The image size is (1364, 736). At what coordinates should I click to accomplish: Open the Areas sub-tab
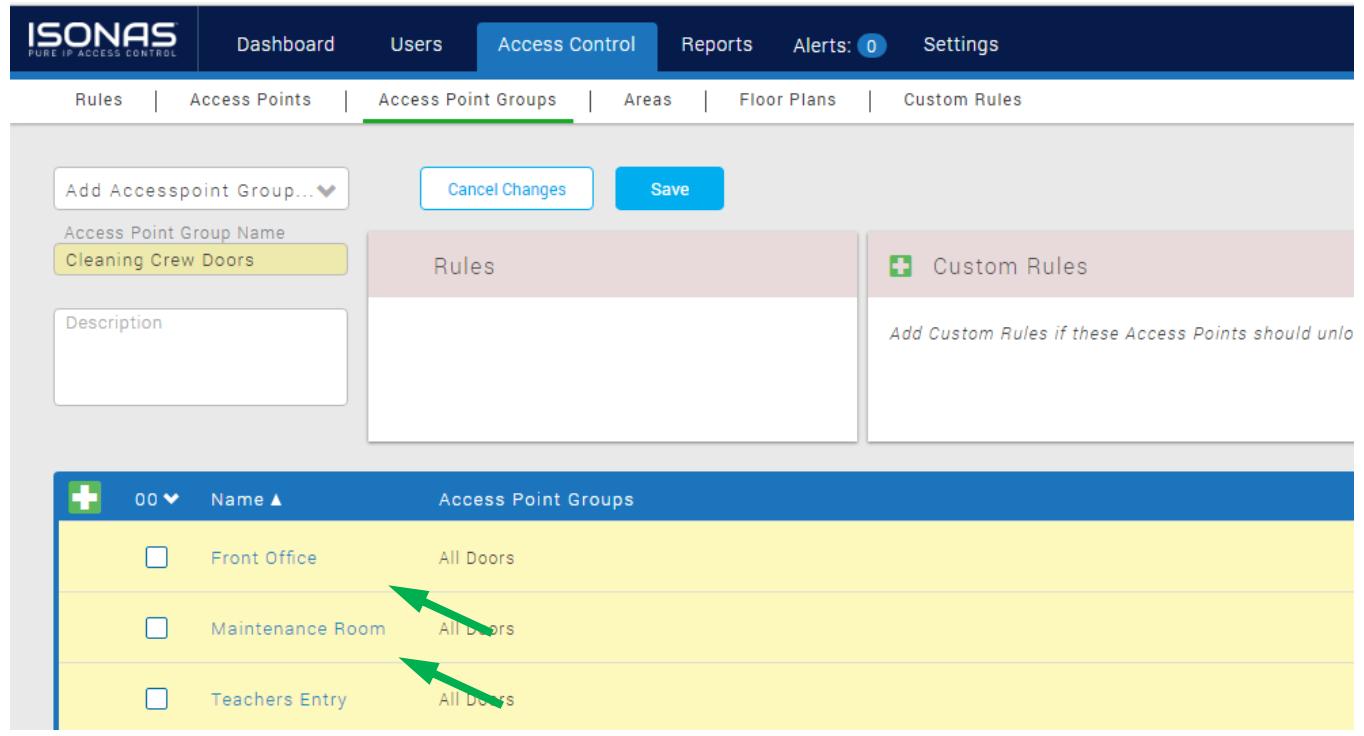pyautogui.click(x=647, y=99)
